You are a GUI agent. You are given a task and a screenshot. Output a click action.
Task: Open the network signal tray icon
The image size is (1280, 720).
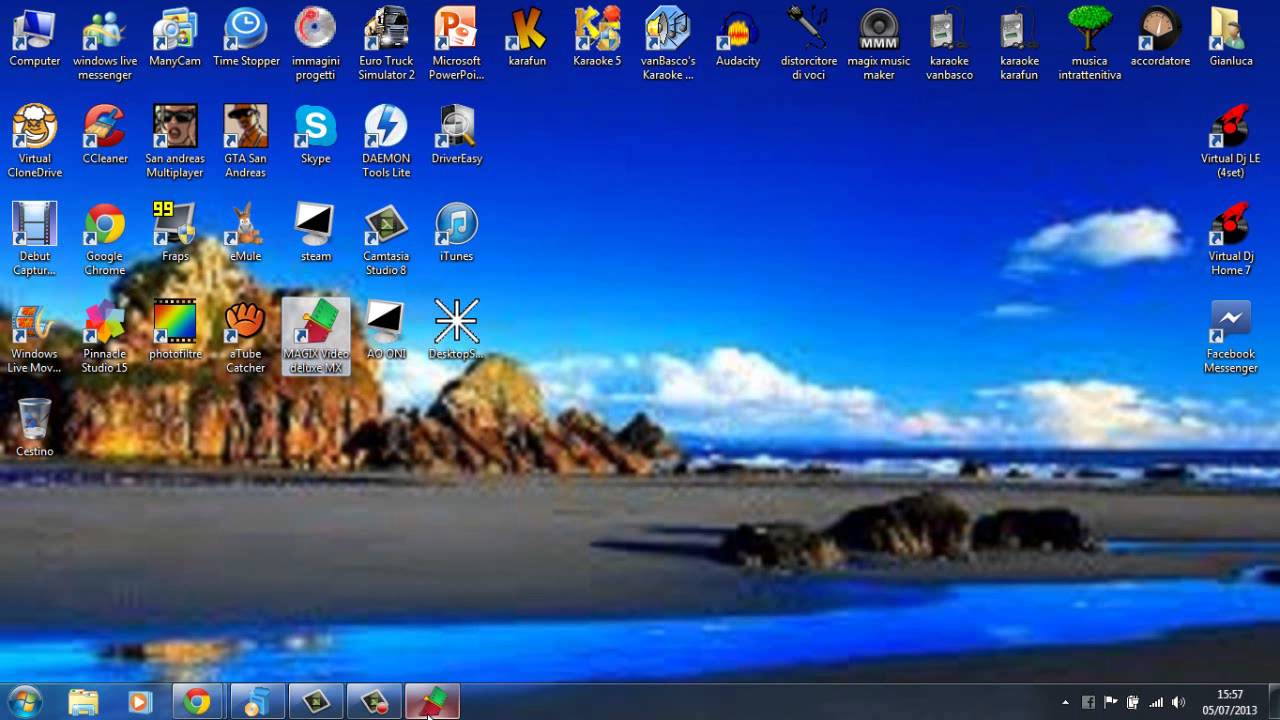tap(1156, 702)
